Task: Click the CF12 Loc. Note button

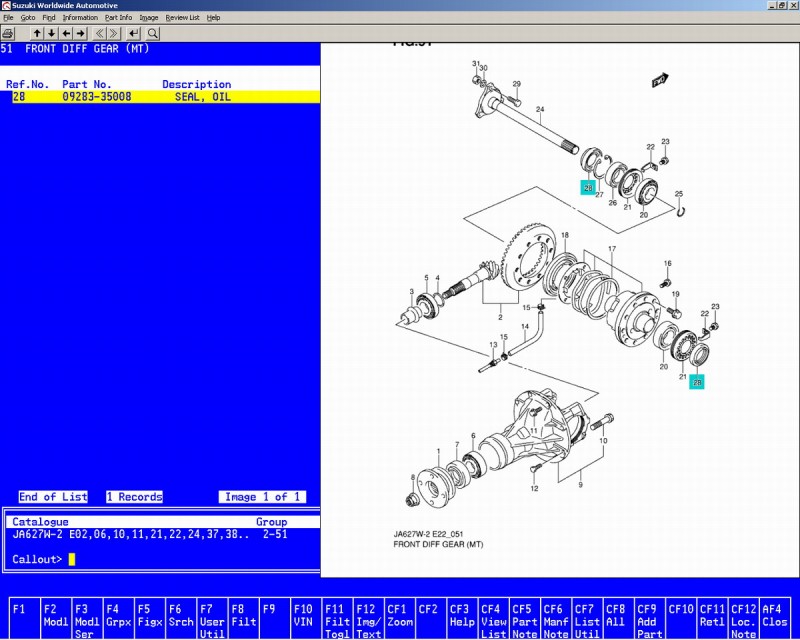Action: click(743, 618)
